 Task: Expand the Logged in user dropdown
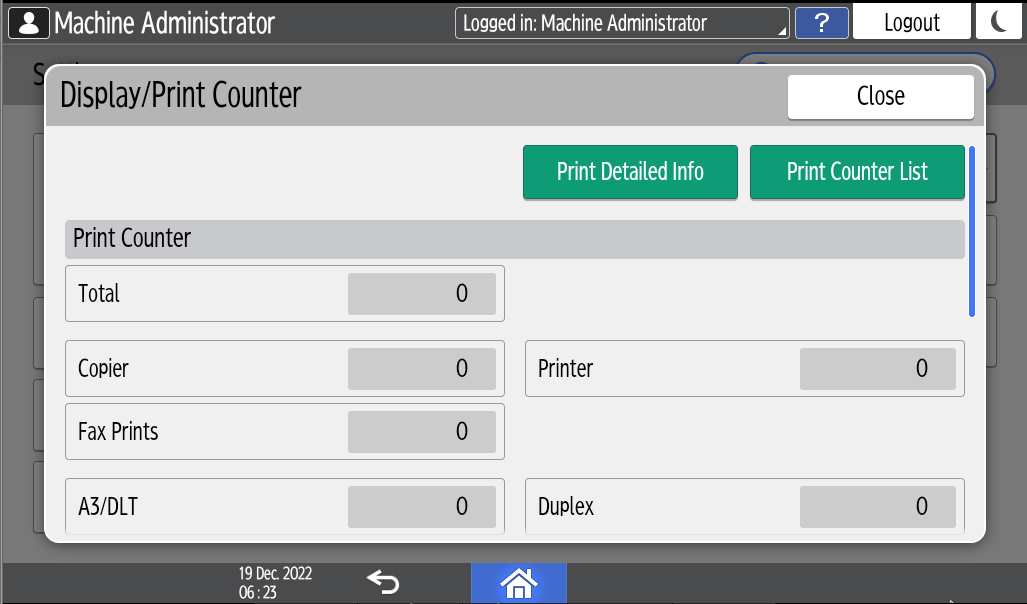622,23
